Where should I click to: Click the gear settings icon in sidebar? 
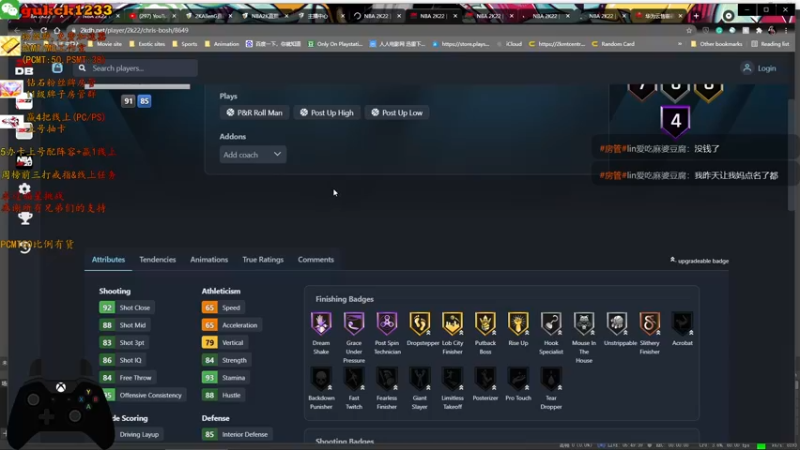(24, 189)
